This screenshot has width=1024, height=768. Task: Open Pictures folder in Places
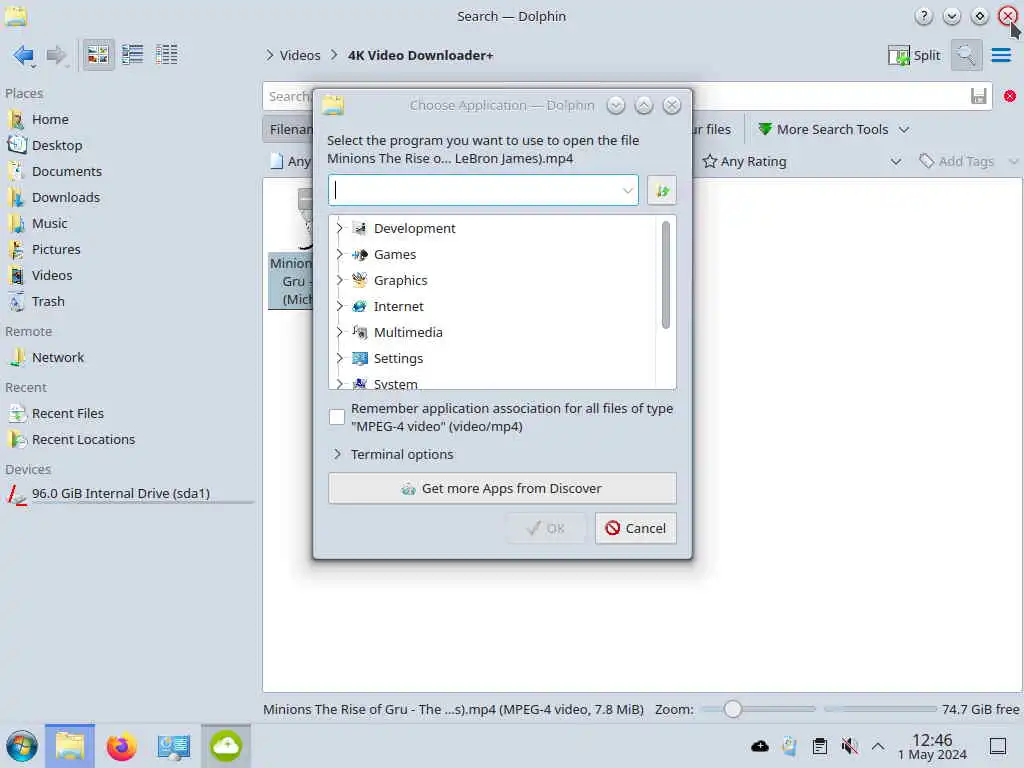[56, 249]
